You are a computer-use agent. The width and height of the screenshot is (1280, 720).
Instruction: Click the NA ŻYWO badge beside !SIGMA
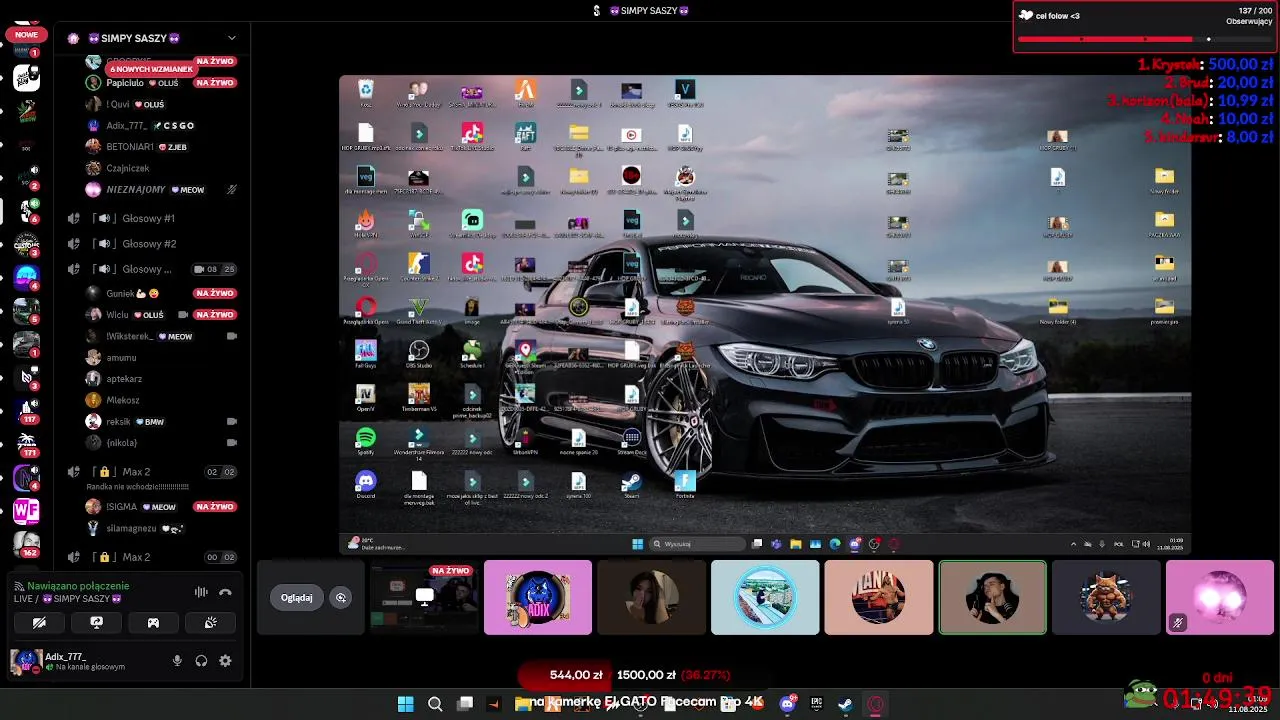point(214,506)
